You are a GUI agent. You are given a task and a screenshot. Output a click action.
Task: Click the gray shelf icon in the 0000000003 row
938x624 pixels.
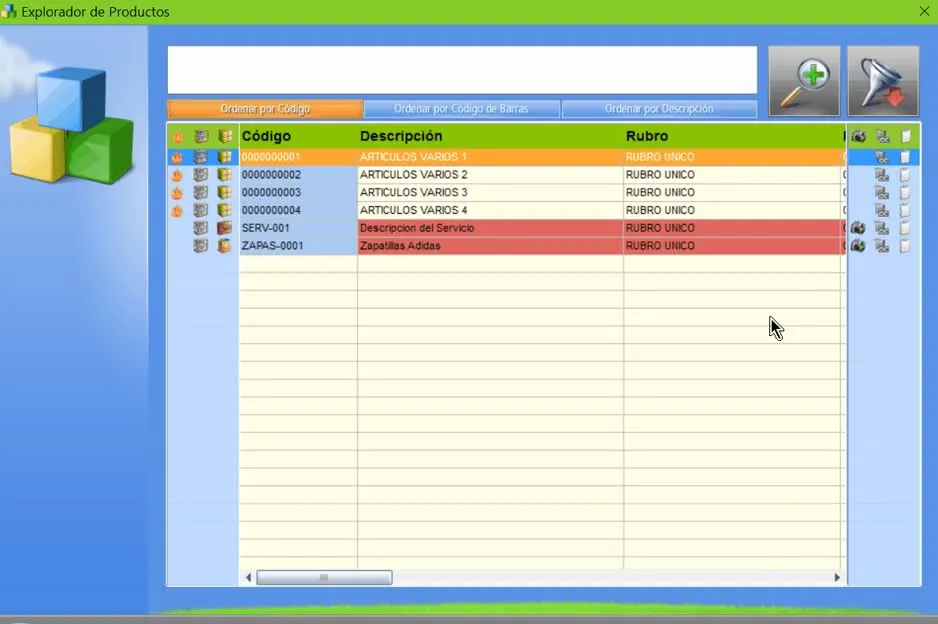[x=200, y=193]
